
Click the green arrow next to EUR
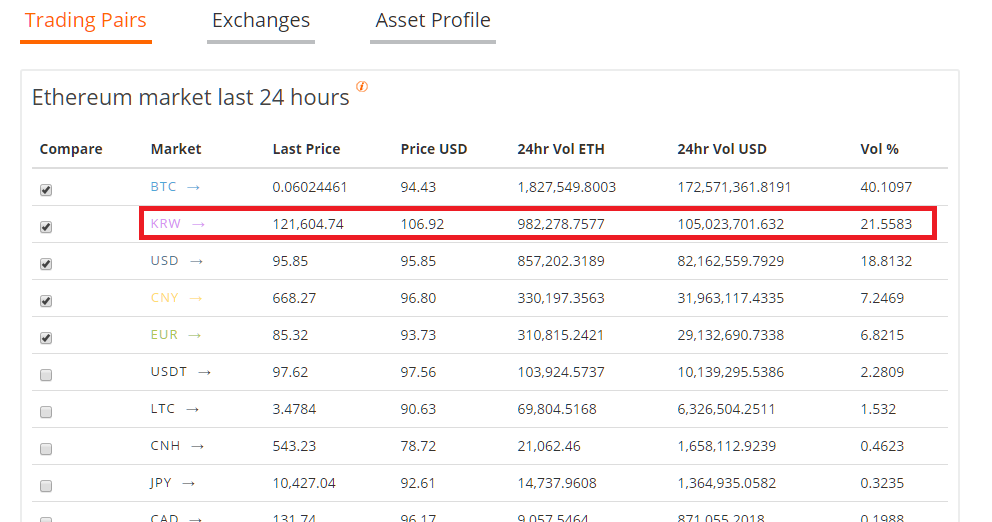coord(194,335)
